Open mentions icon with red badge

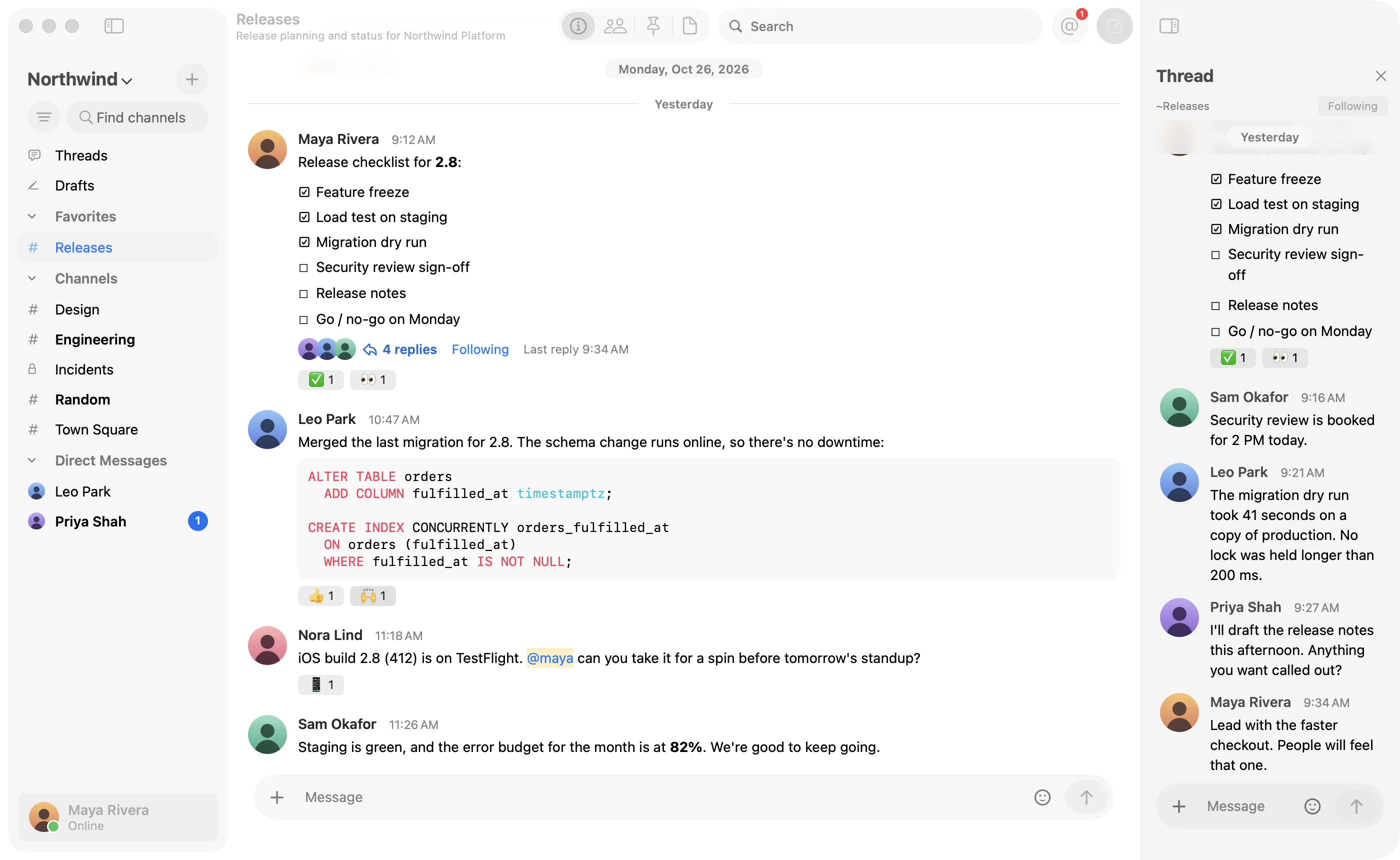pos(1069,26)
